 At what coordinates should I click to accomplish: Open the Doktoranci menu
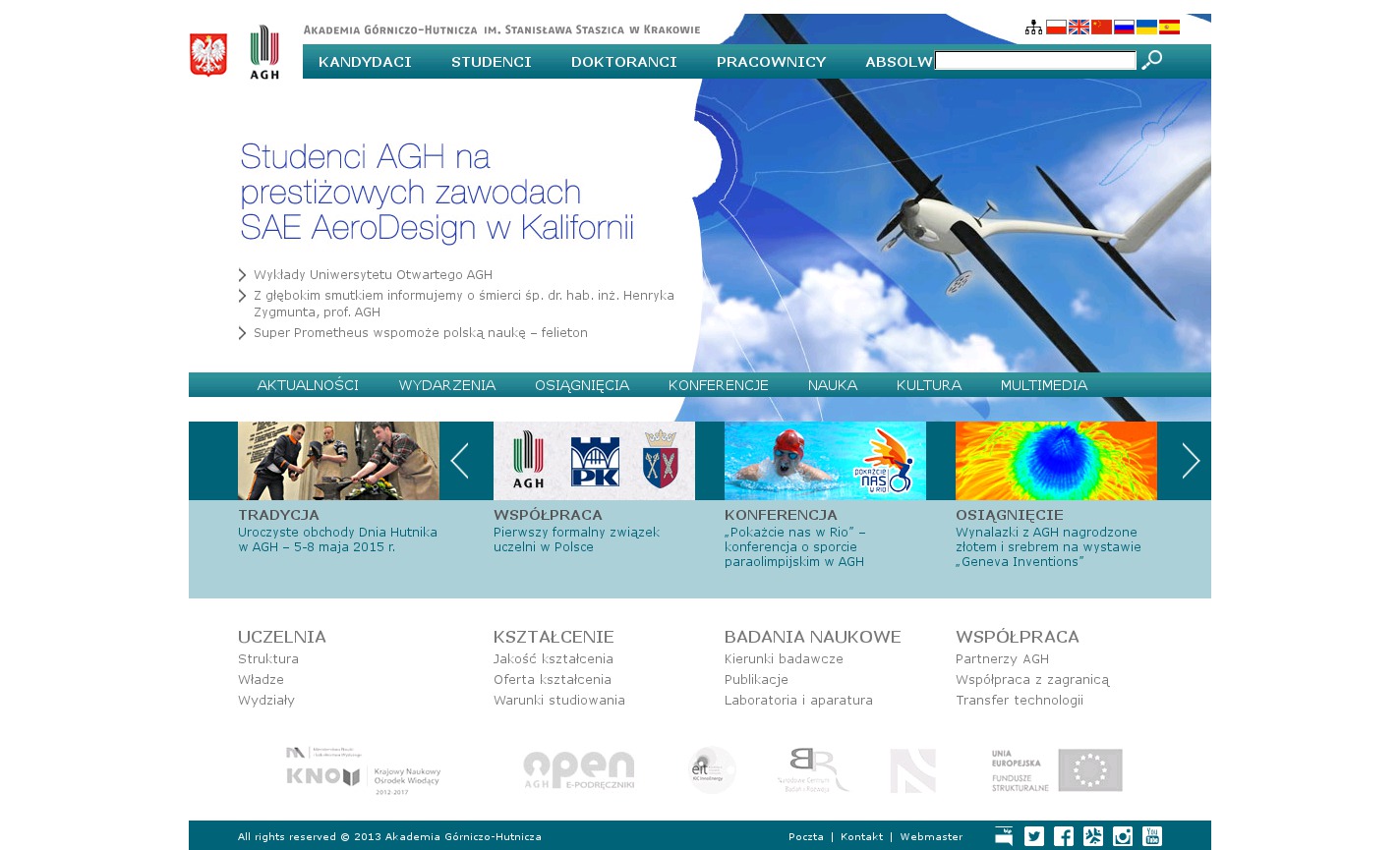tap(624, 62)
